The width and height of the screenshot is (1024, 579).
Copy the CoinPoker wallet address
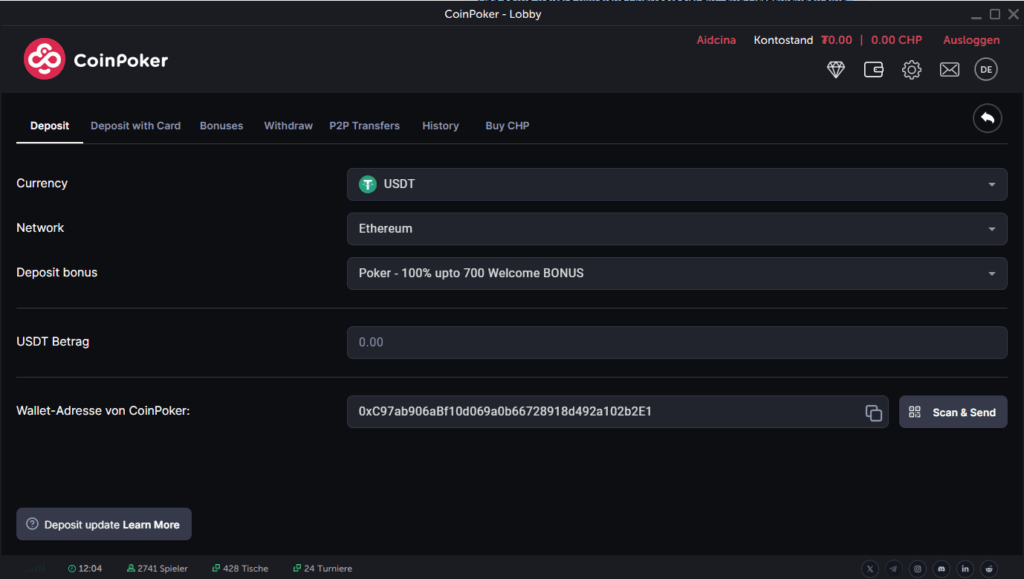874,411
